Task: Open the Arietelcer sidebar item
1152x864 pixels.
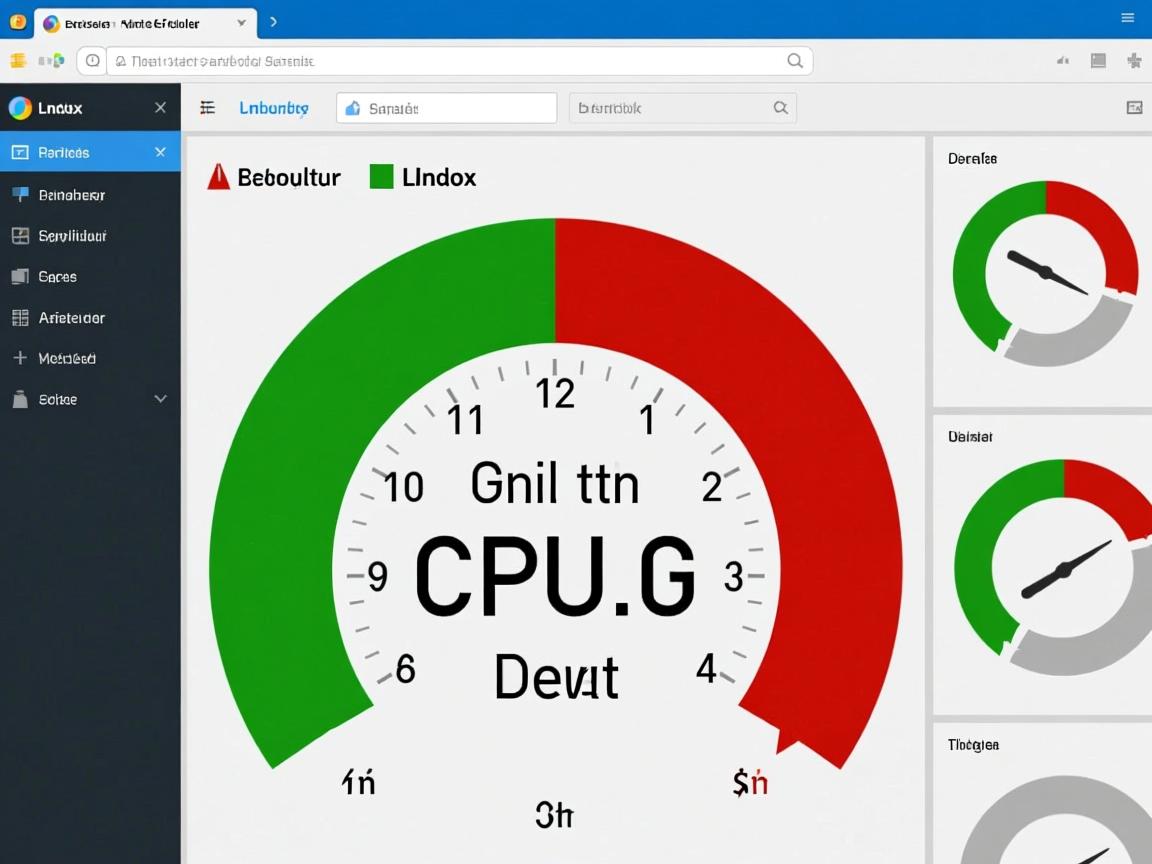Action: tap(71, 318)
